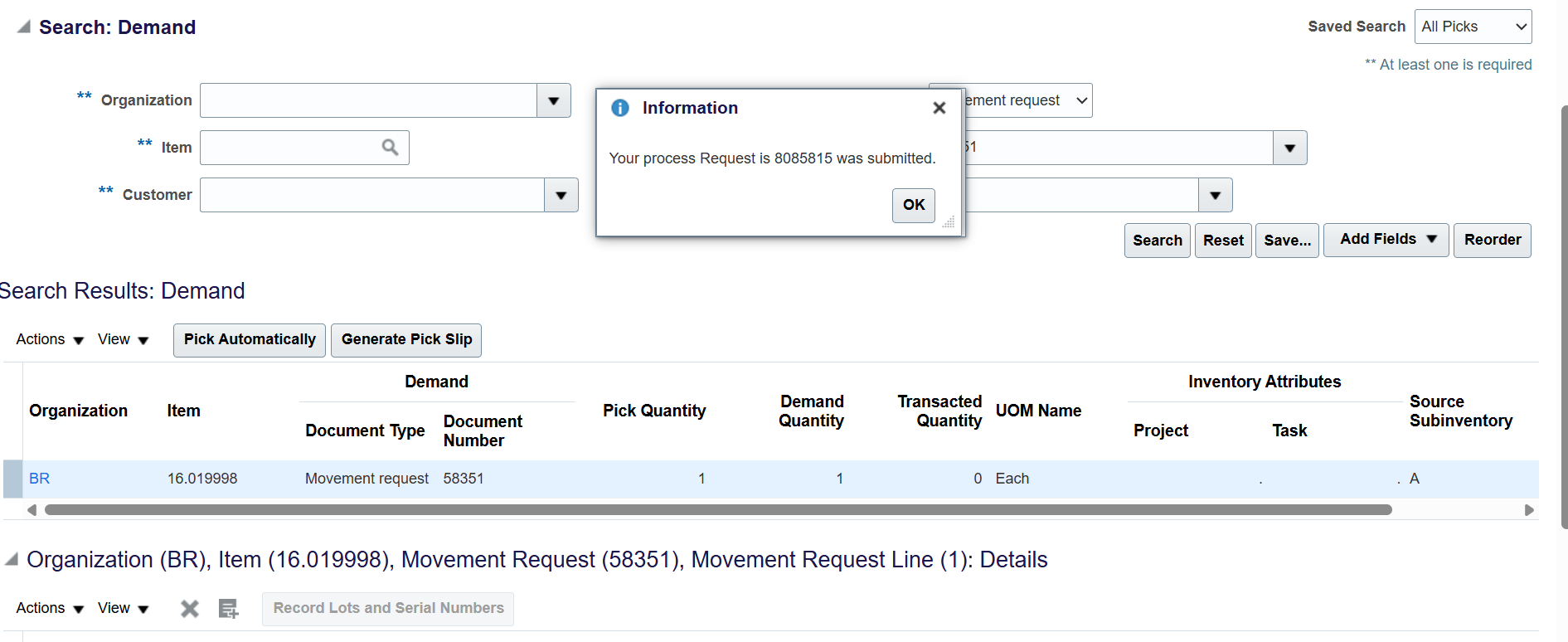Open the BR organization link

39,479
